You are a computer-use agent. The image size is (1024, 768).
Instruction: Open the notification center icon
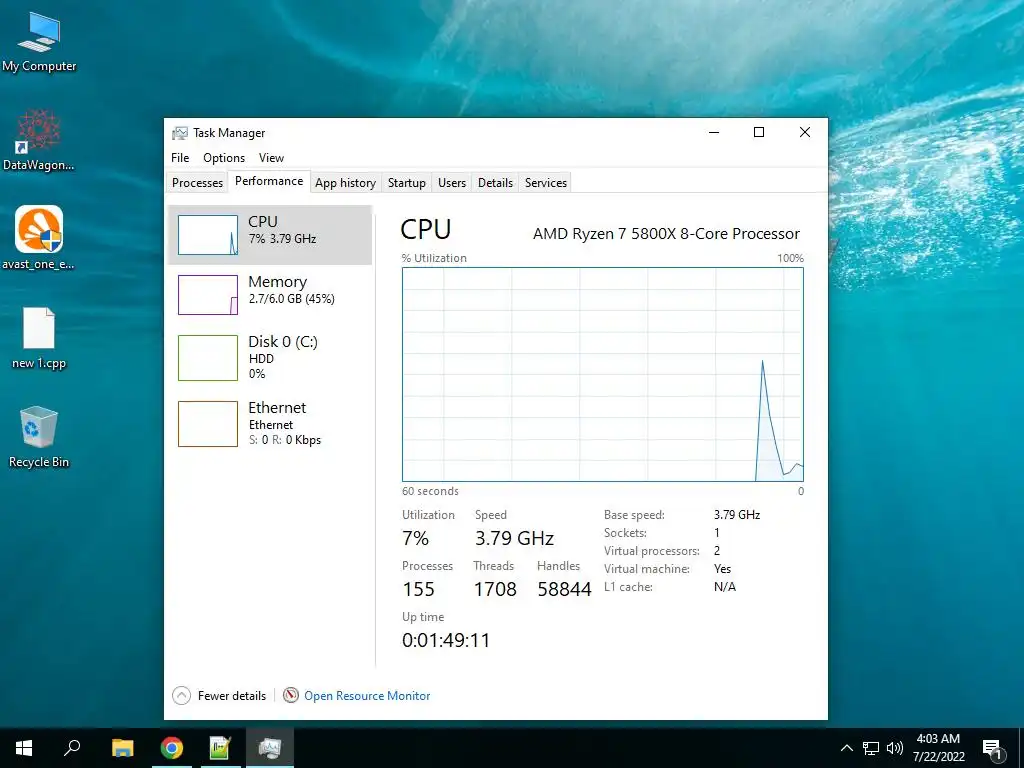coord(993,748)
